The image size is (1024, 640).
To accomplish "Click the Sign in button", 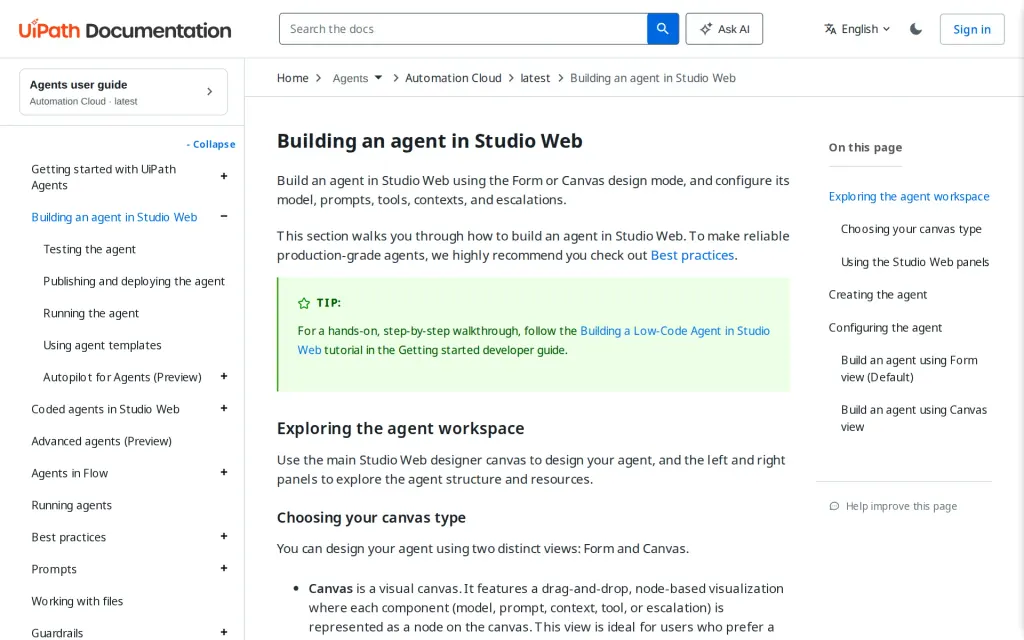I will 972,29.
